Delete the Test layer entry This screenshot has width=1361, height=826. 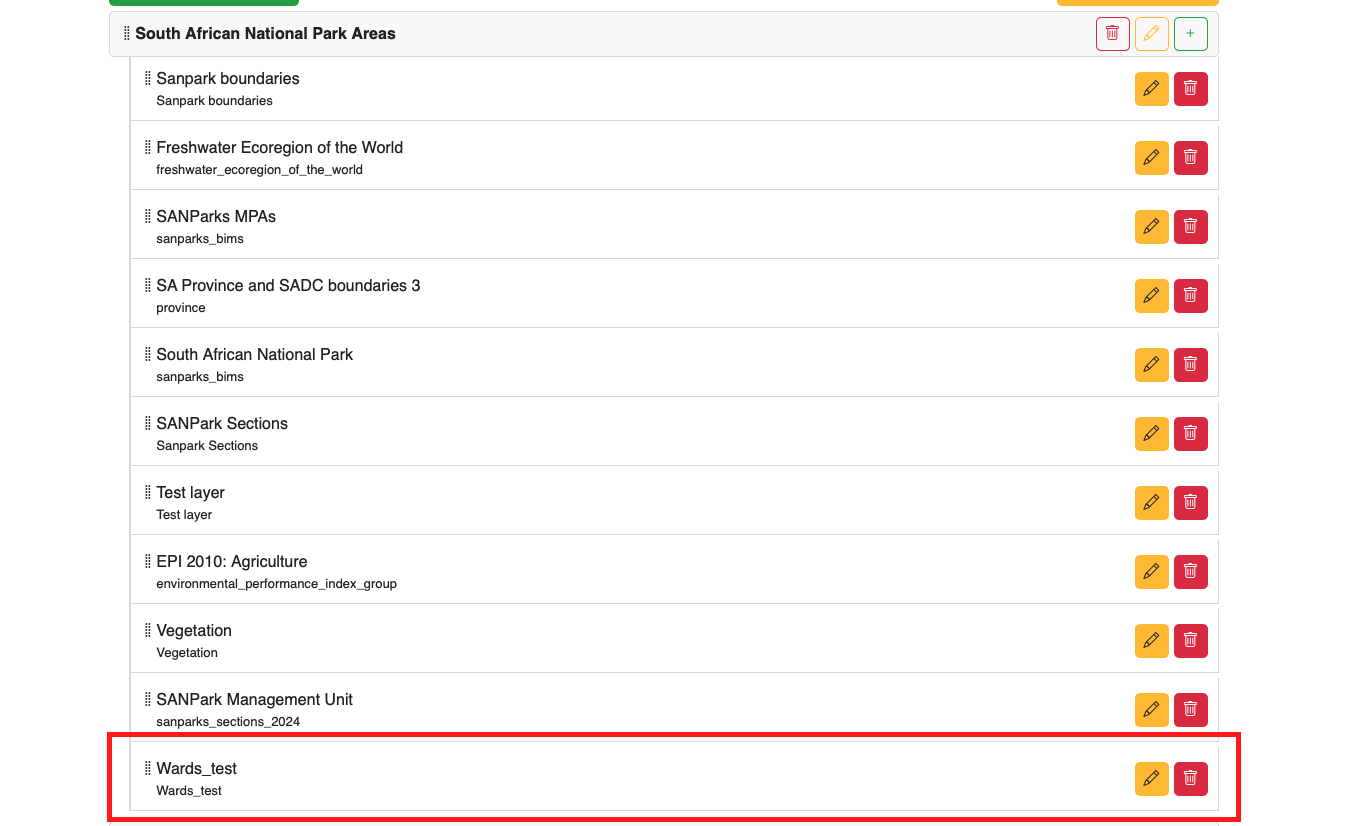pyautogui.click(x=1190, y=503)
